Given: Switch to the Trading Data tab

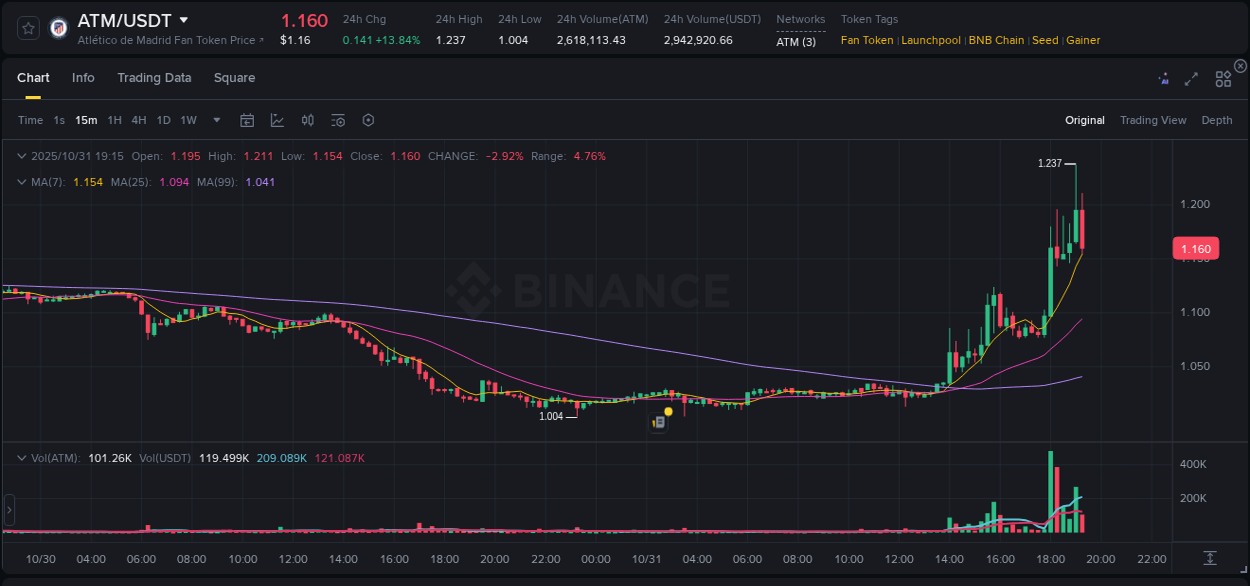Looking at the screenshot, I should [x=154, y=78].
